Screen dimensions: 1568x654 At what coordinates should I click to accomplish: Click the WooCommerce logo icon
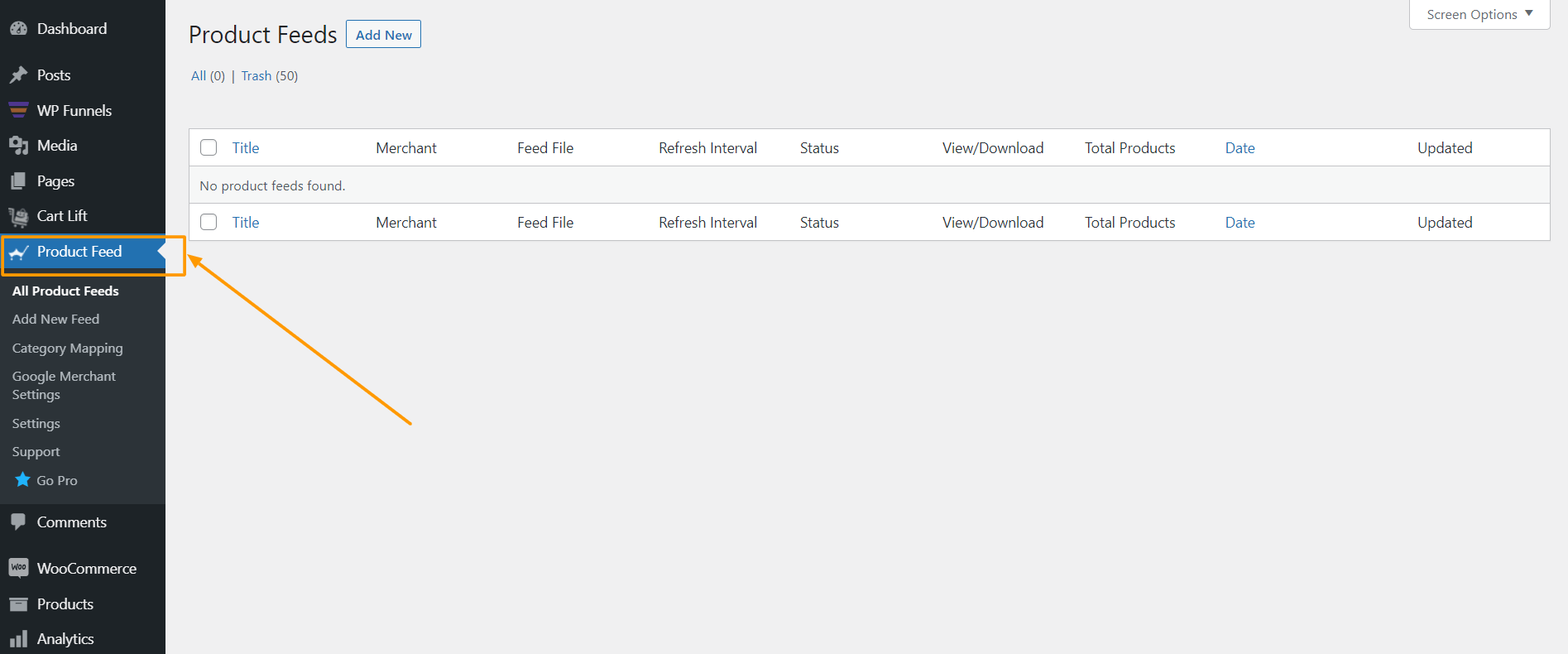(18, 568)
